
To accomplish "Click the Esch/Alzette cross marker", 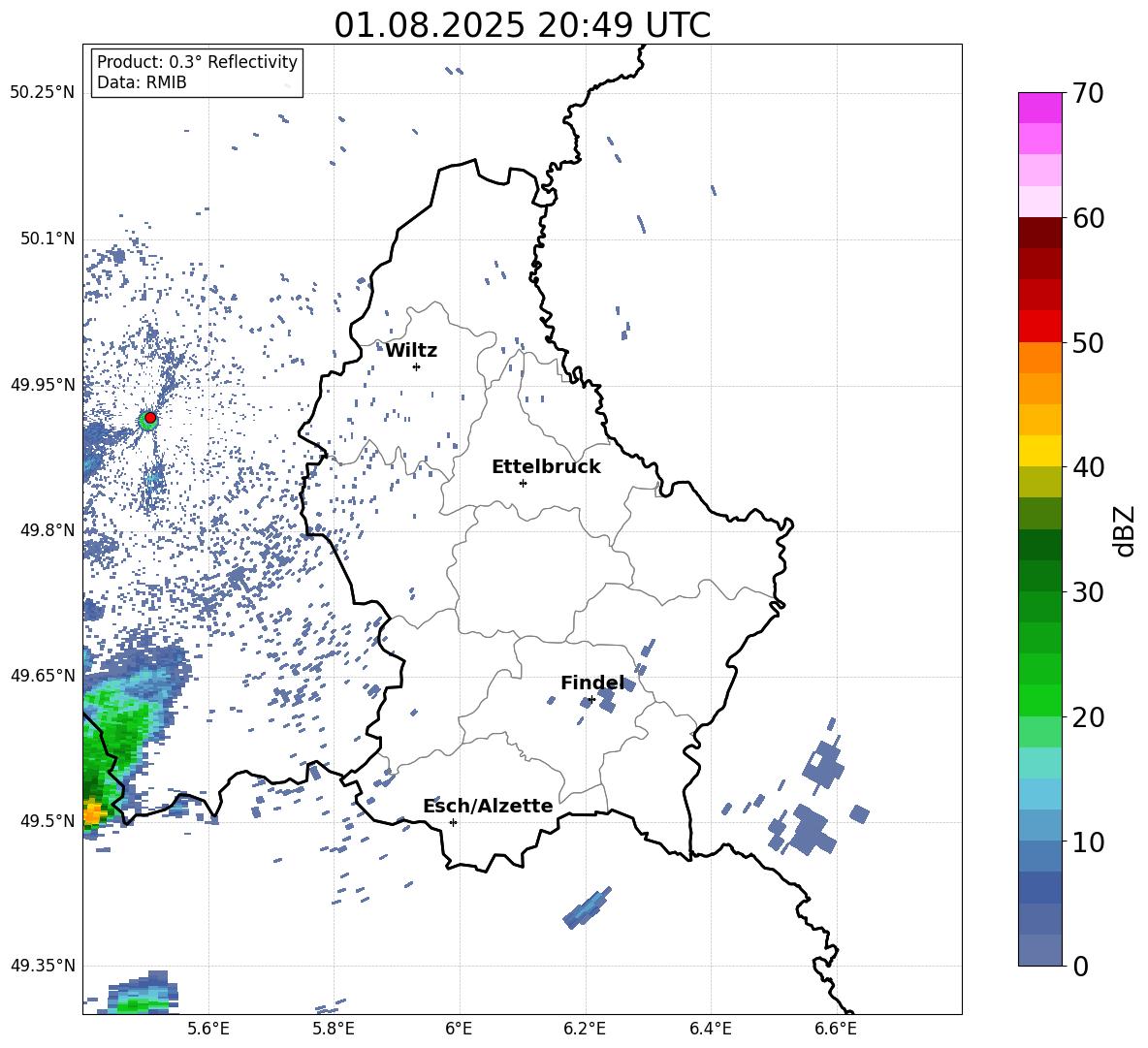I will pos(453,822).
